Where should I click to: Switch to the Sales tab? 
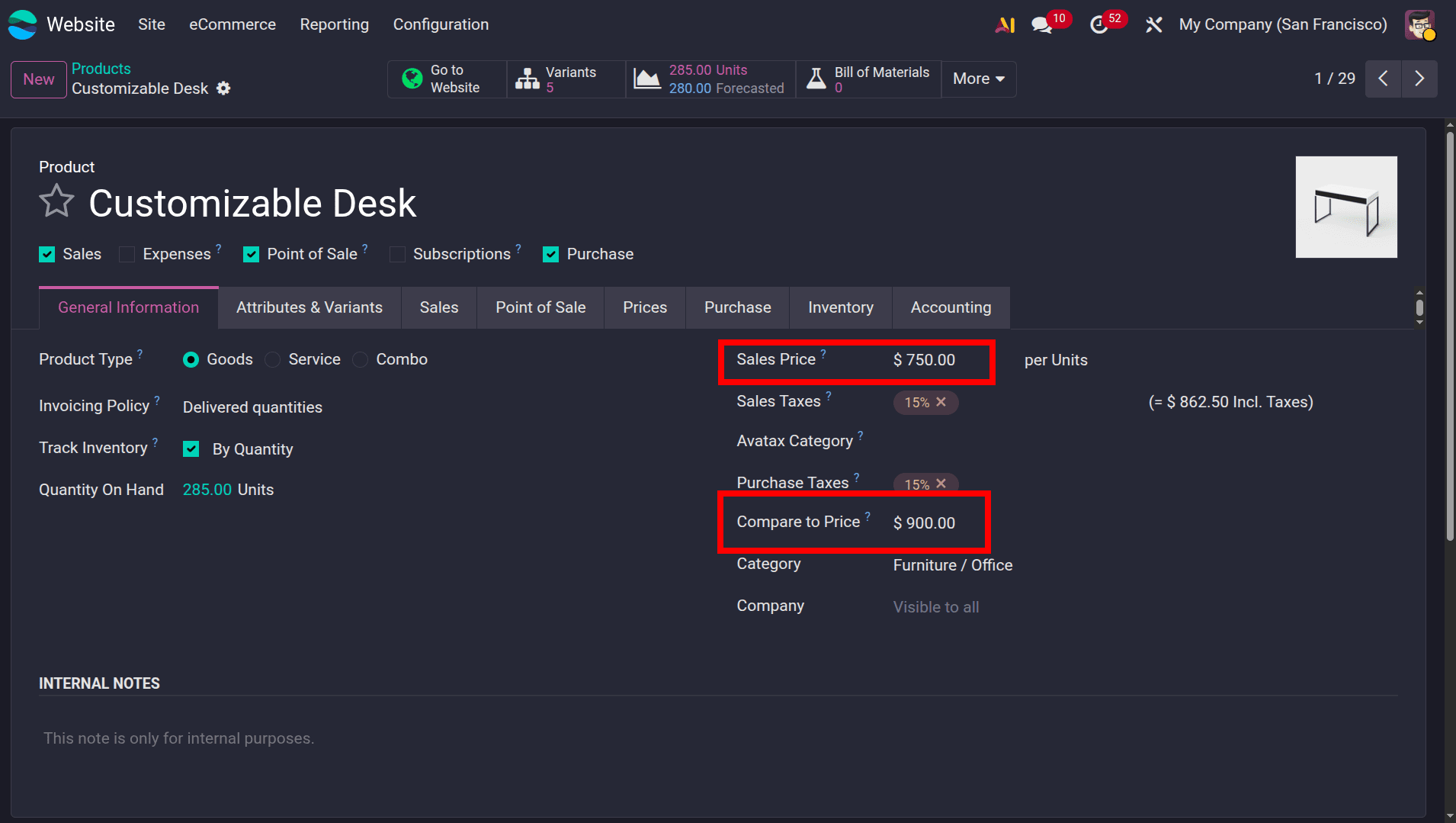(439, 307)
